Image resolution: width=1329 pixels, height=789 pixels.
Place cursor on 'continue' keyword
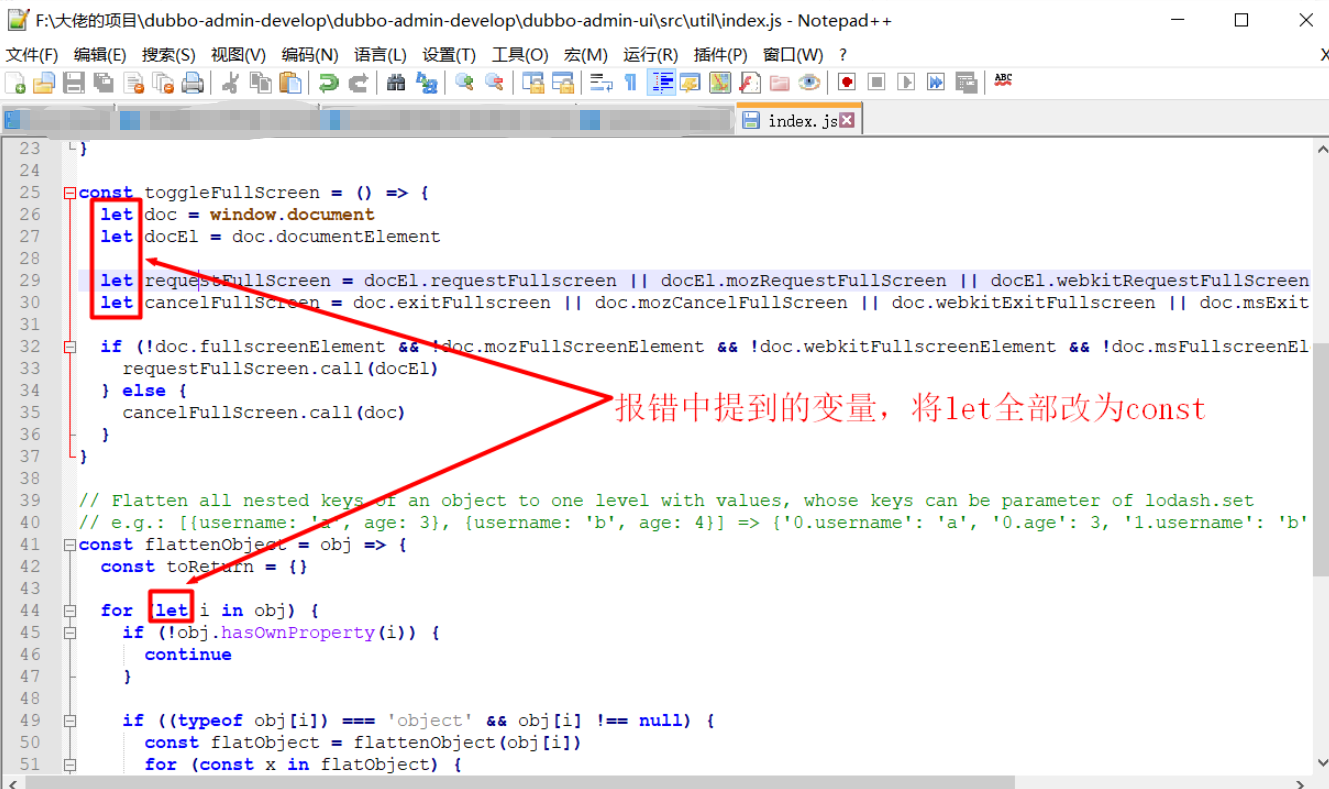188,655
